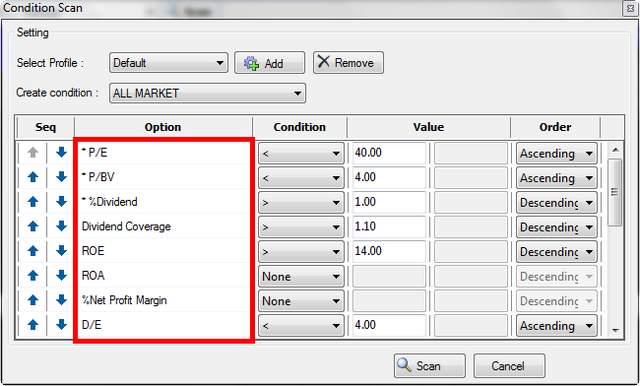Click the Remove profile button

coord(348,63)
